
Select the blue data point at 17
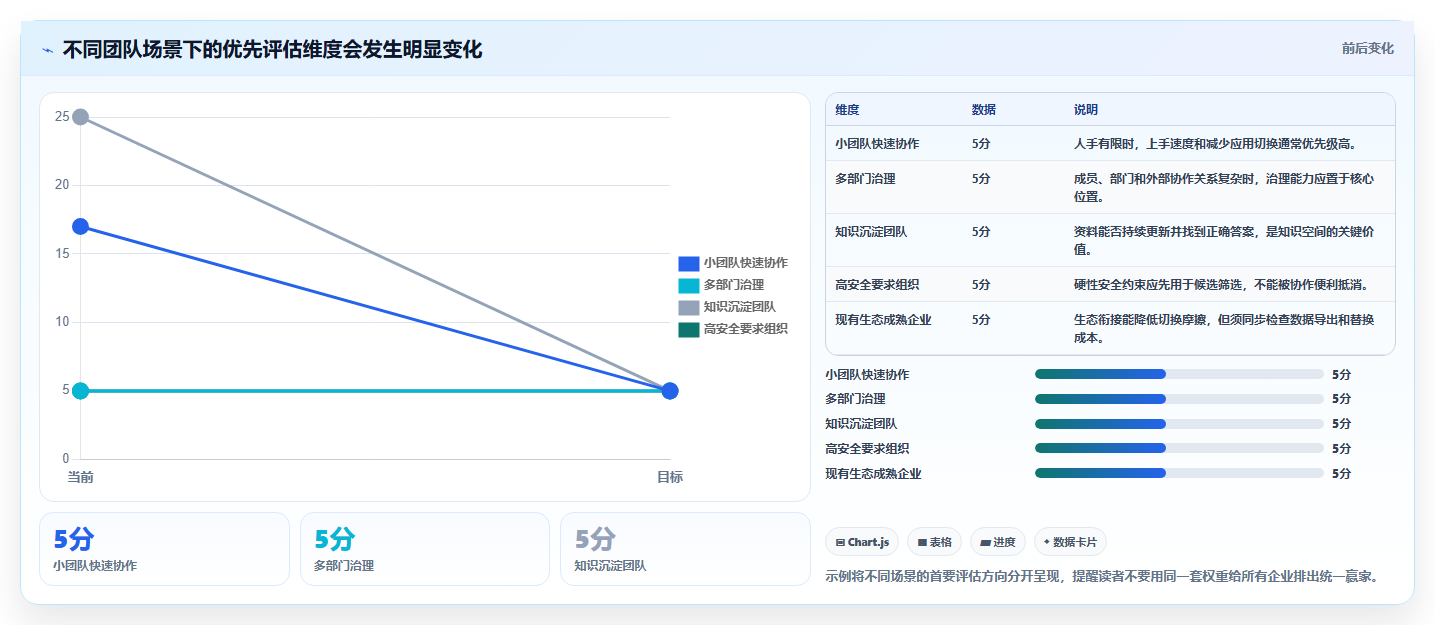[x=81, y=227]
